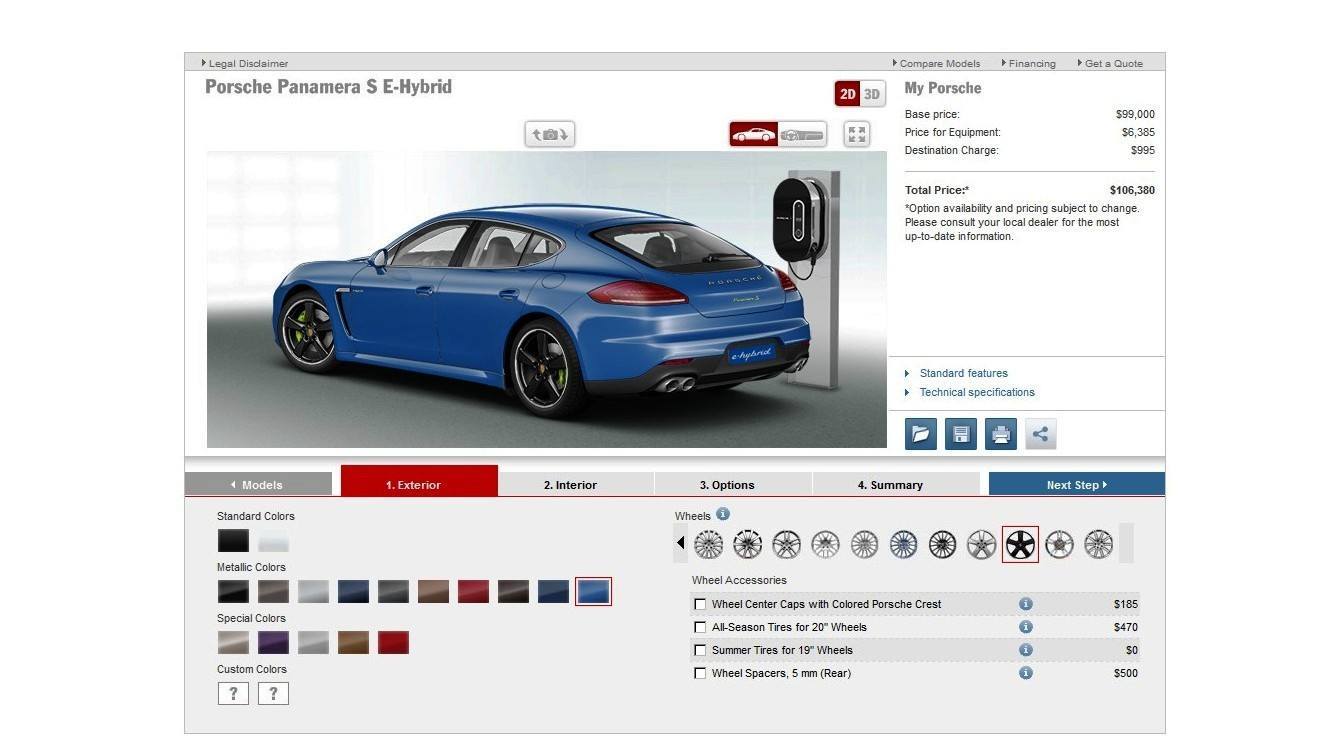The height and width of the screenshot is (742, 1326).
Task: Show info for Summer Tires for 19" Wheels
Action: pos(1025,650)
